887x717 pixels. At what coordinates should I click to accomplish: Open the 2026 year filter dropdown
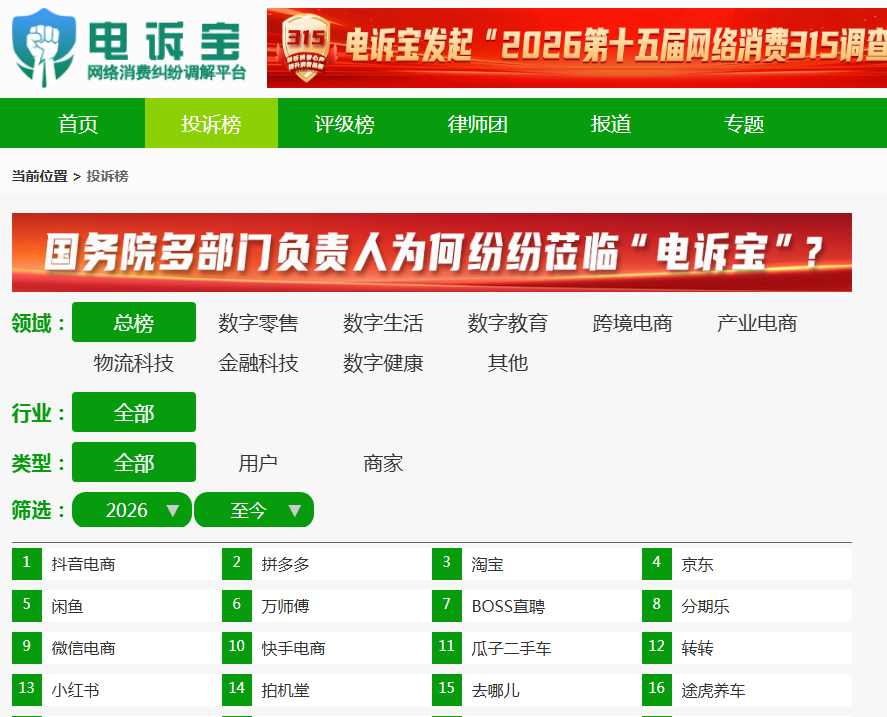pos(132,510)
